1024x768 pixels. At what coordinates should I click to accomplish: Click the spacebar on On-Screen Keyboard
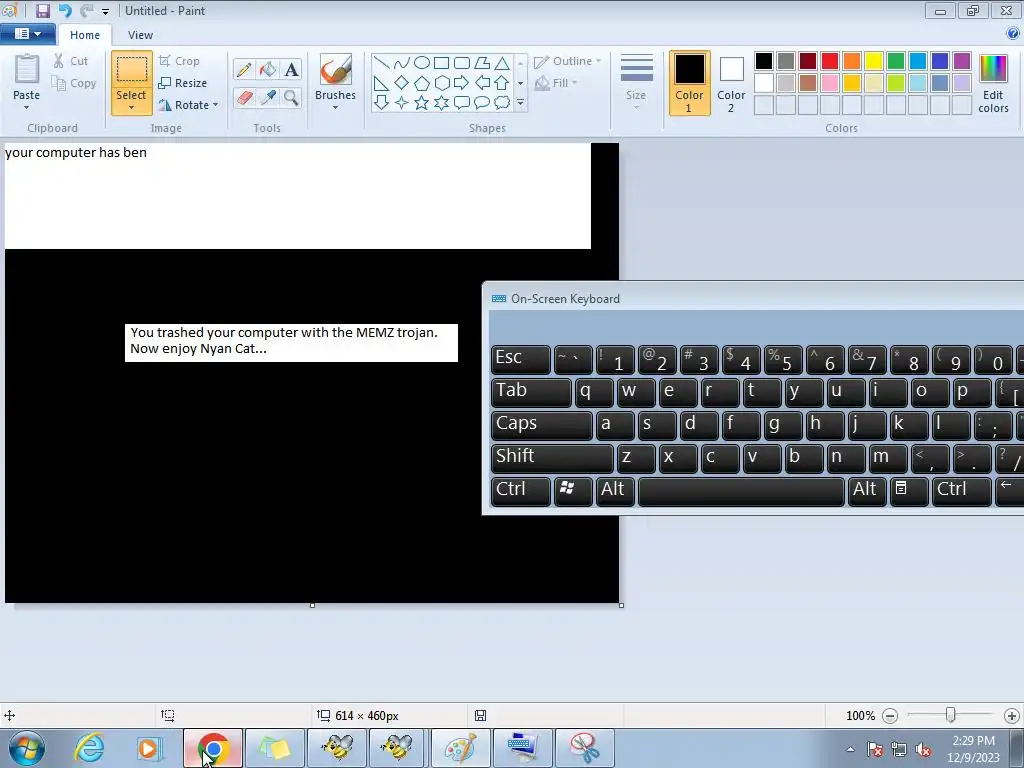[x=741, y=491]
